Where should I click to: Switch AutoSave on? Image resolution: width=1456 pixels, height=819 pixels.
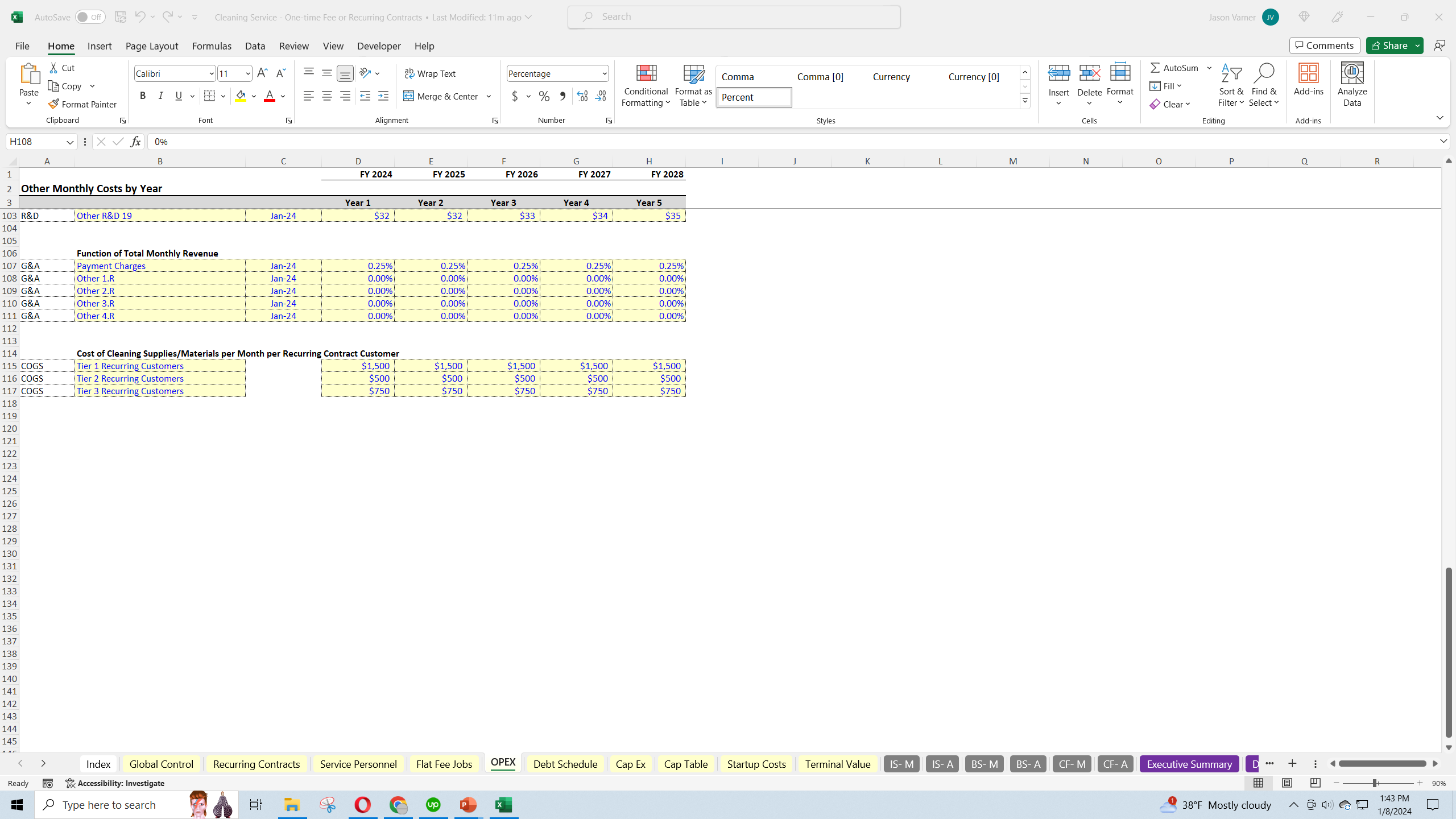pyautogui.click(x=90, y=16)
